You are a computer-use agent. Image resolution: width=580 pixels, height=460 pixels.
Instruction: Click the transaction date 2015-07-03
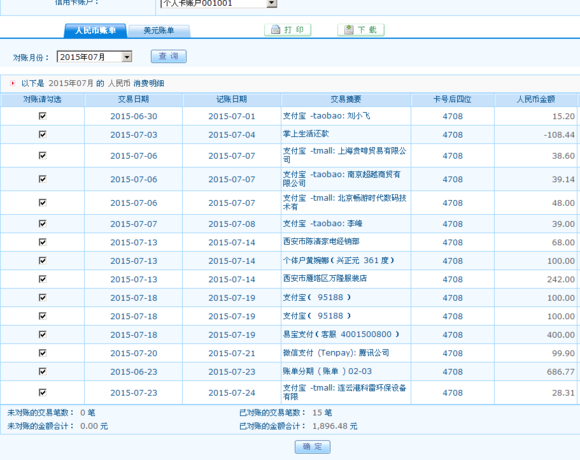click(134, 135)
